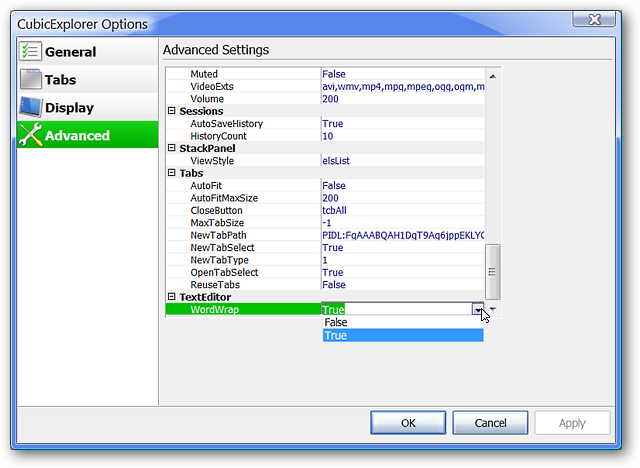Click the Tabs page icon
Screen dimensions: 640x468
click(x=30, y=79)
